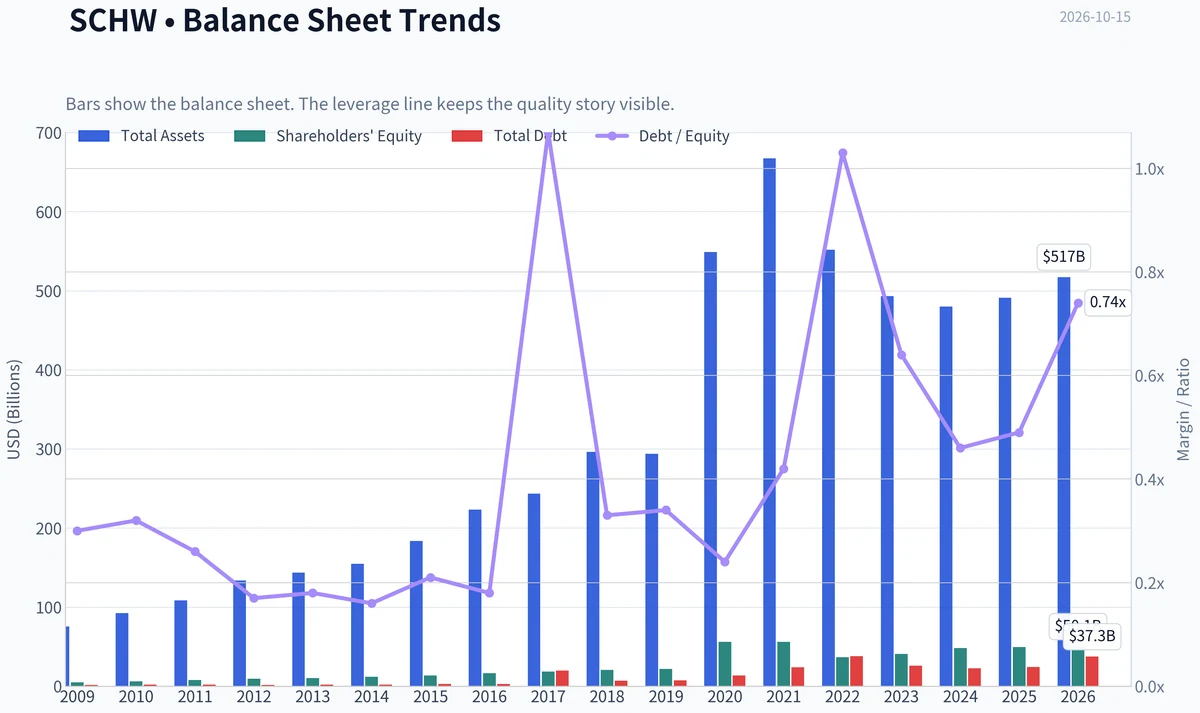Toggle the Total Assets legend series

[142, 136]
